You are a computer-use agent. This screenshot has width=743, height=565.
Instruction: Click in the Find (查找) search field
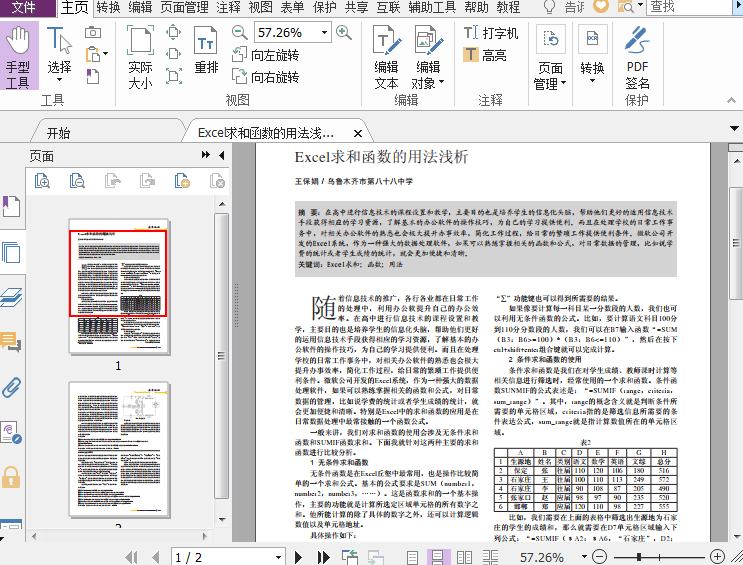point(689,7)
